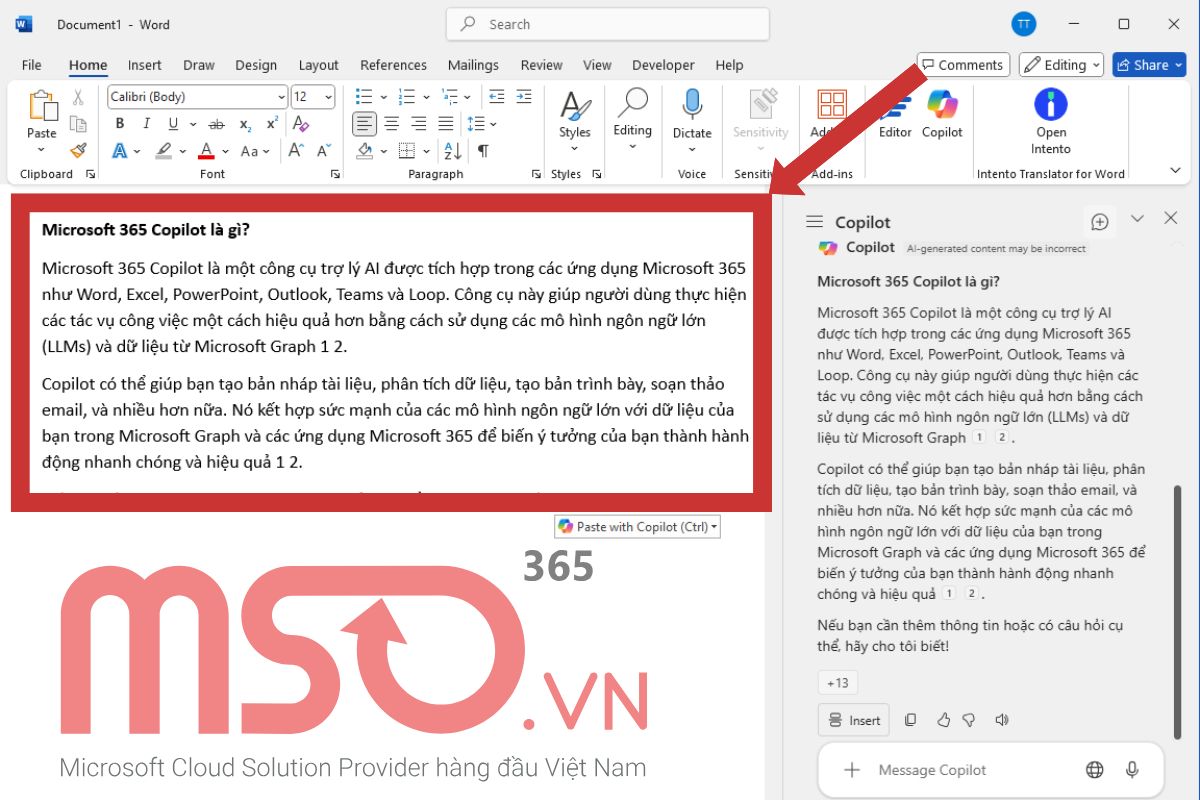Apply Subscript formatting

point(246,124)
